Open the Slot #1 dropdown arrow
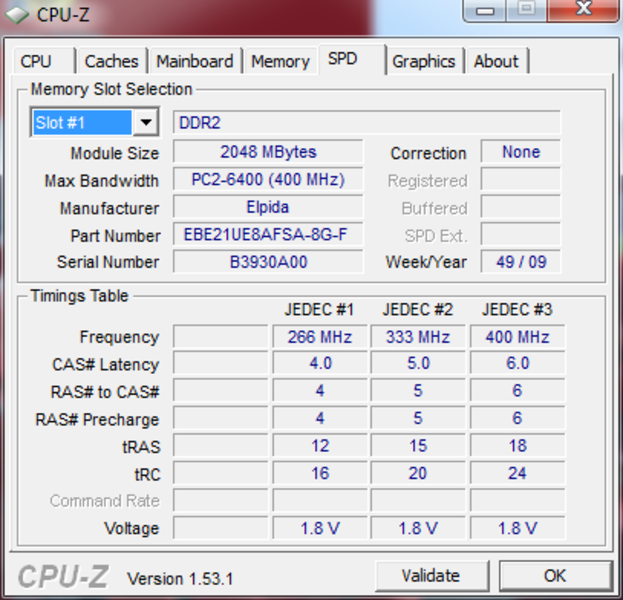Viewport: 623px width, 600px height. pyautogui.click(x=146, y=122)
